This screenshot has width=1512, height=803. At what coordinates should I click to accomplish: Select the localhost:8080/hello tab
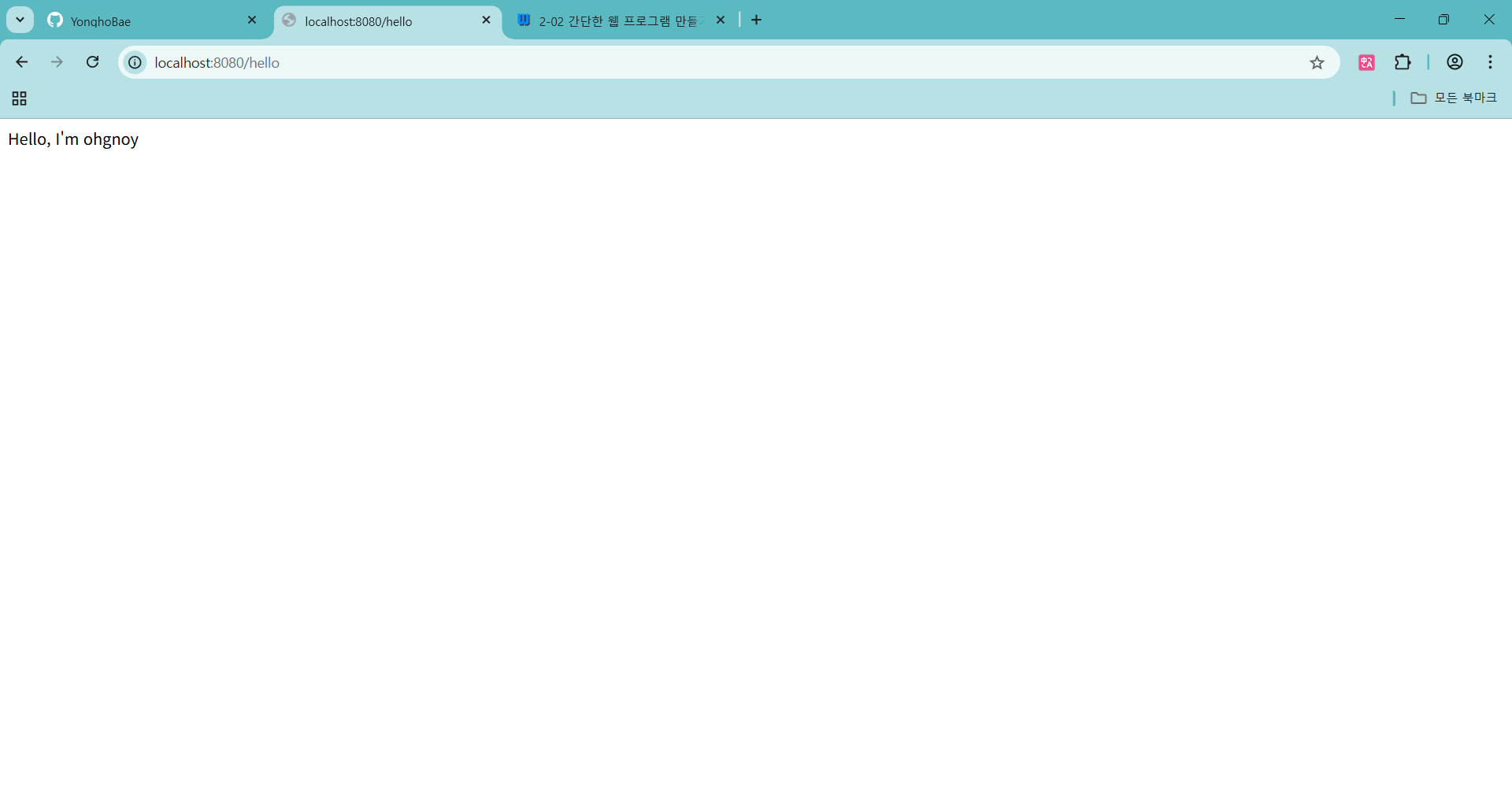click(x=378, y=21)
